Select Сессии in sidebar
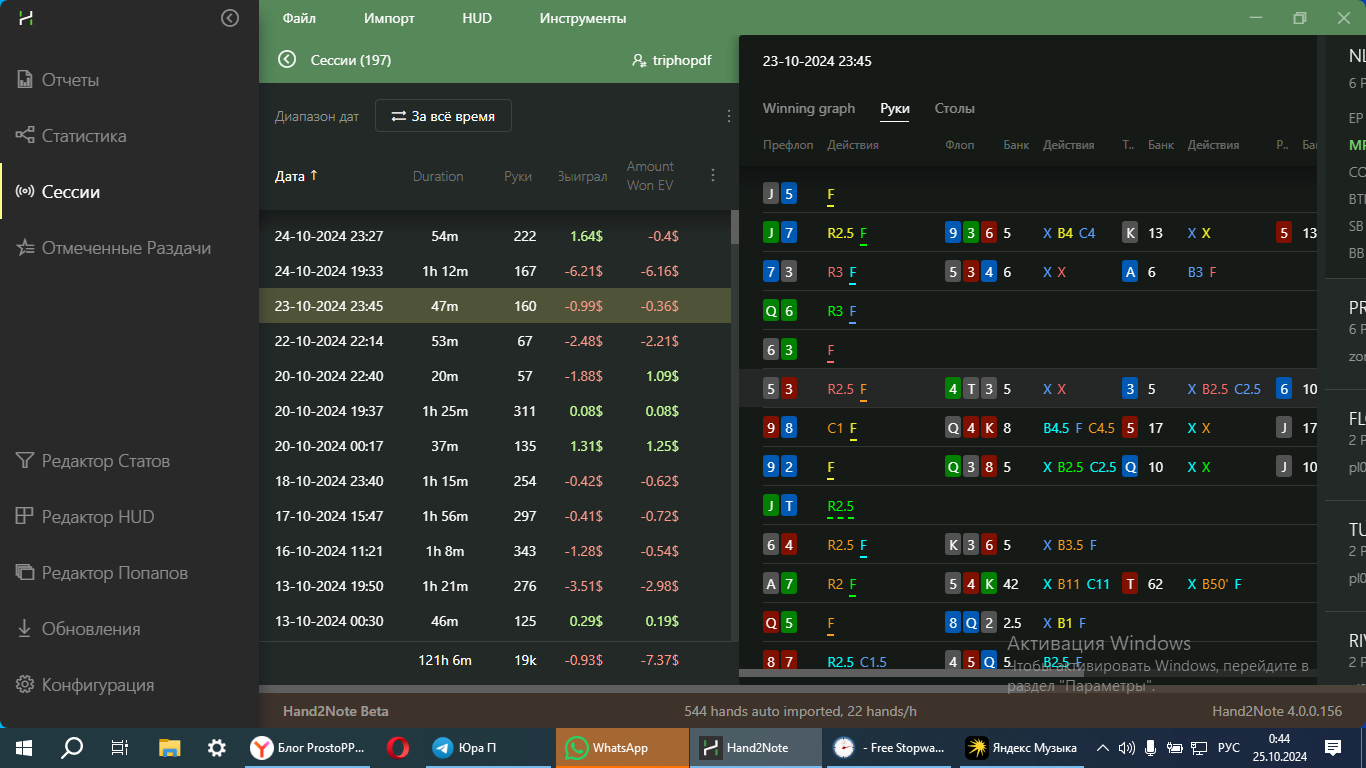The height and width of the screenshot is (768, 1366). tap(70, 192)
